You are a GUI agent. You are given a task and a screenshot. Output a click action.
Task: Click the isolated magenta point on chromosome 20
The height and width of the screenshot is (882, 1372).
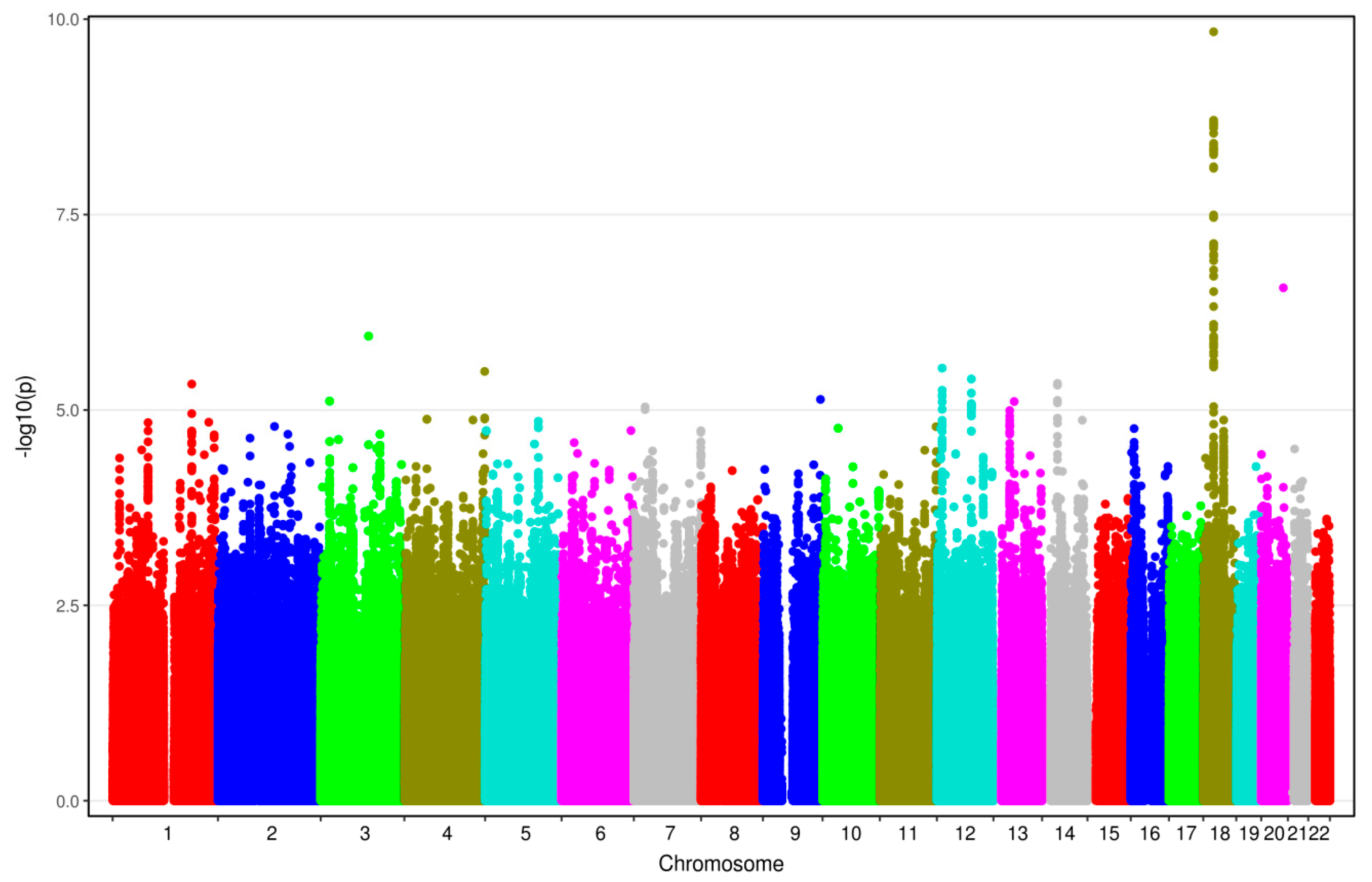[1283, 288]
